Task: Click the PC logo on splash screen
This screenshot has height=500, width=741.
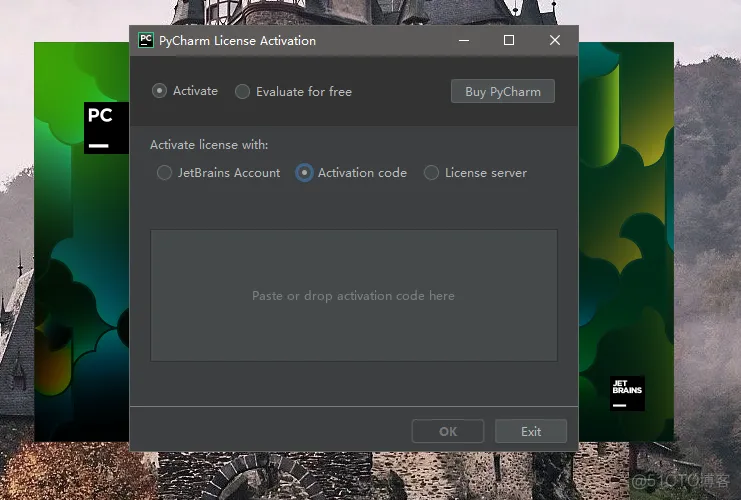Action: 106,128
